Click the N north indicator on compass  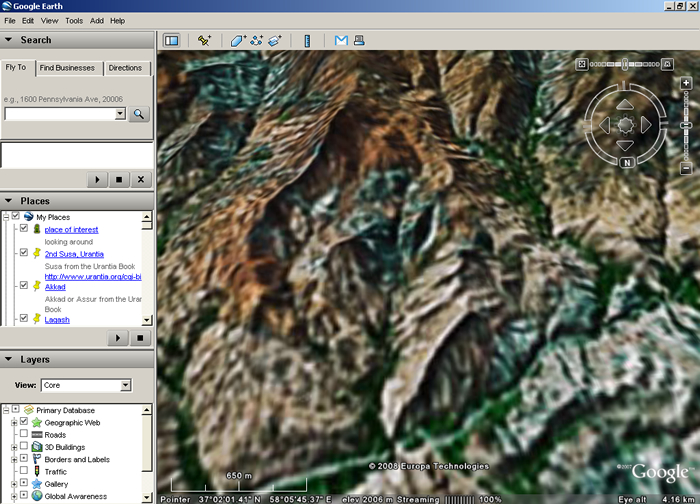[627, 162]
